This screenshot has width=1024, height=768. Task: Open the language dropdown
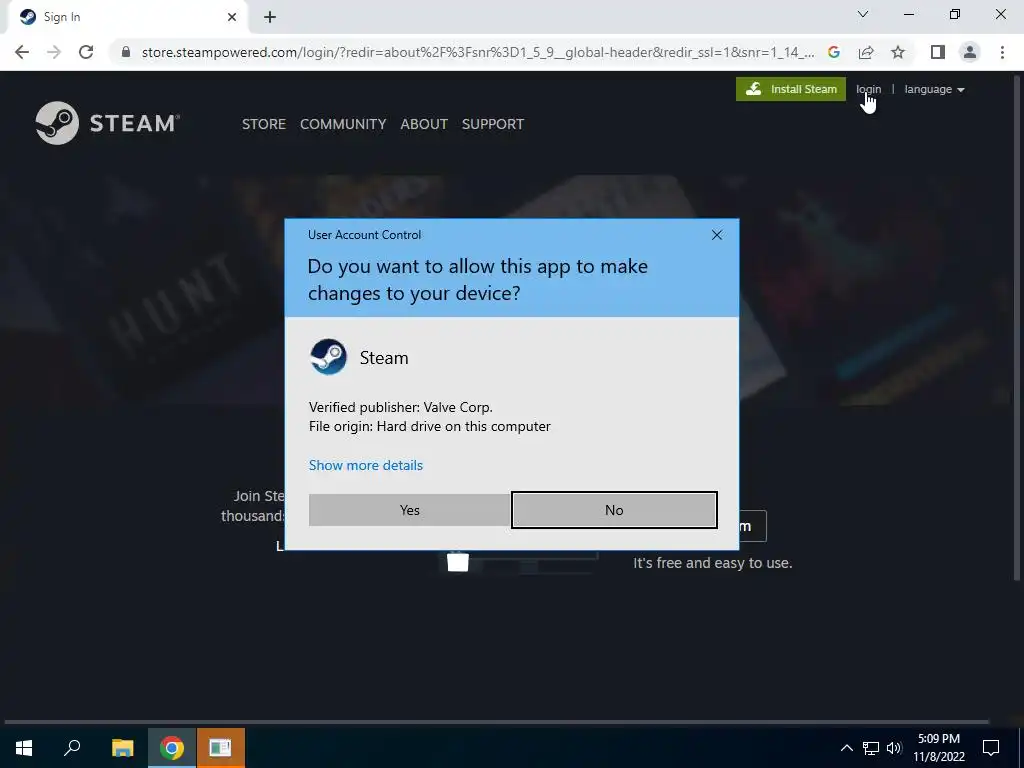pyautogui.click(x=934, y=89)
